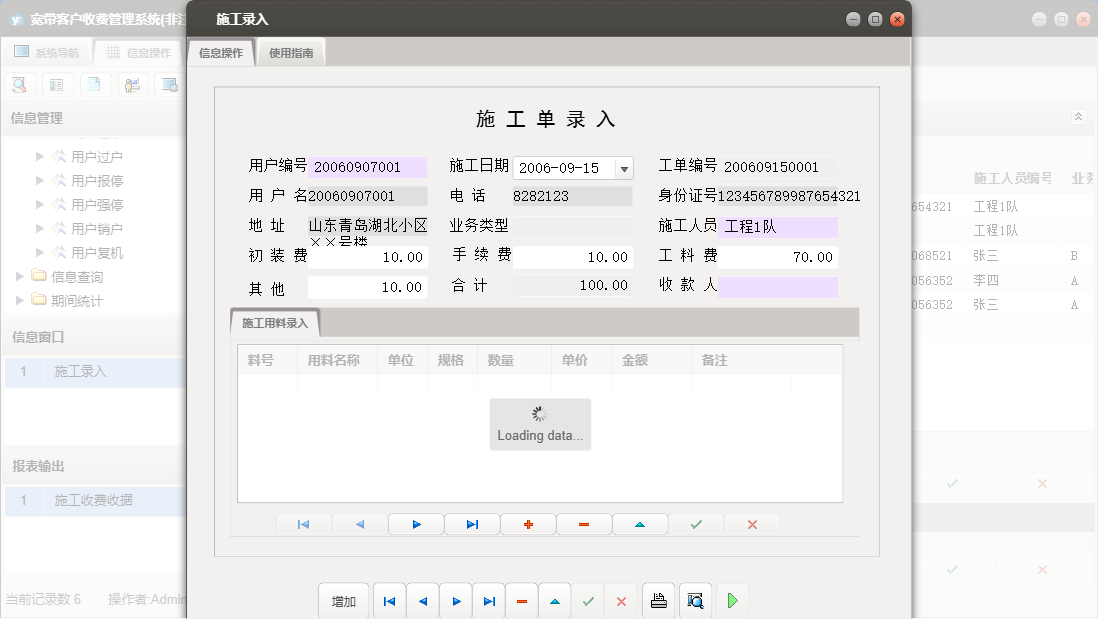This screenshot has height=625, width=1098.
Task: Click the red minus next to the print icon
Action: pyautogui.click(x=522, y=601)
